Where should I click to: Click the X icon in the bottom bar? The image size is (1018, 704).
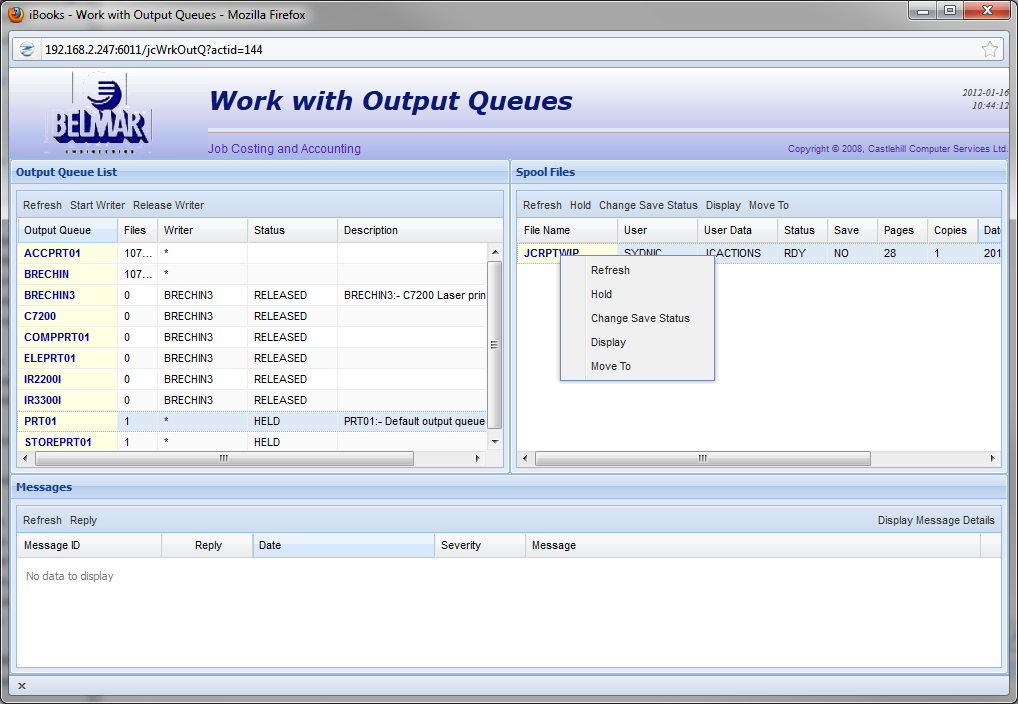point(22,686)
